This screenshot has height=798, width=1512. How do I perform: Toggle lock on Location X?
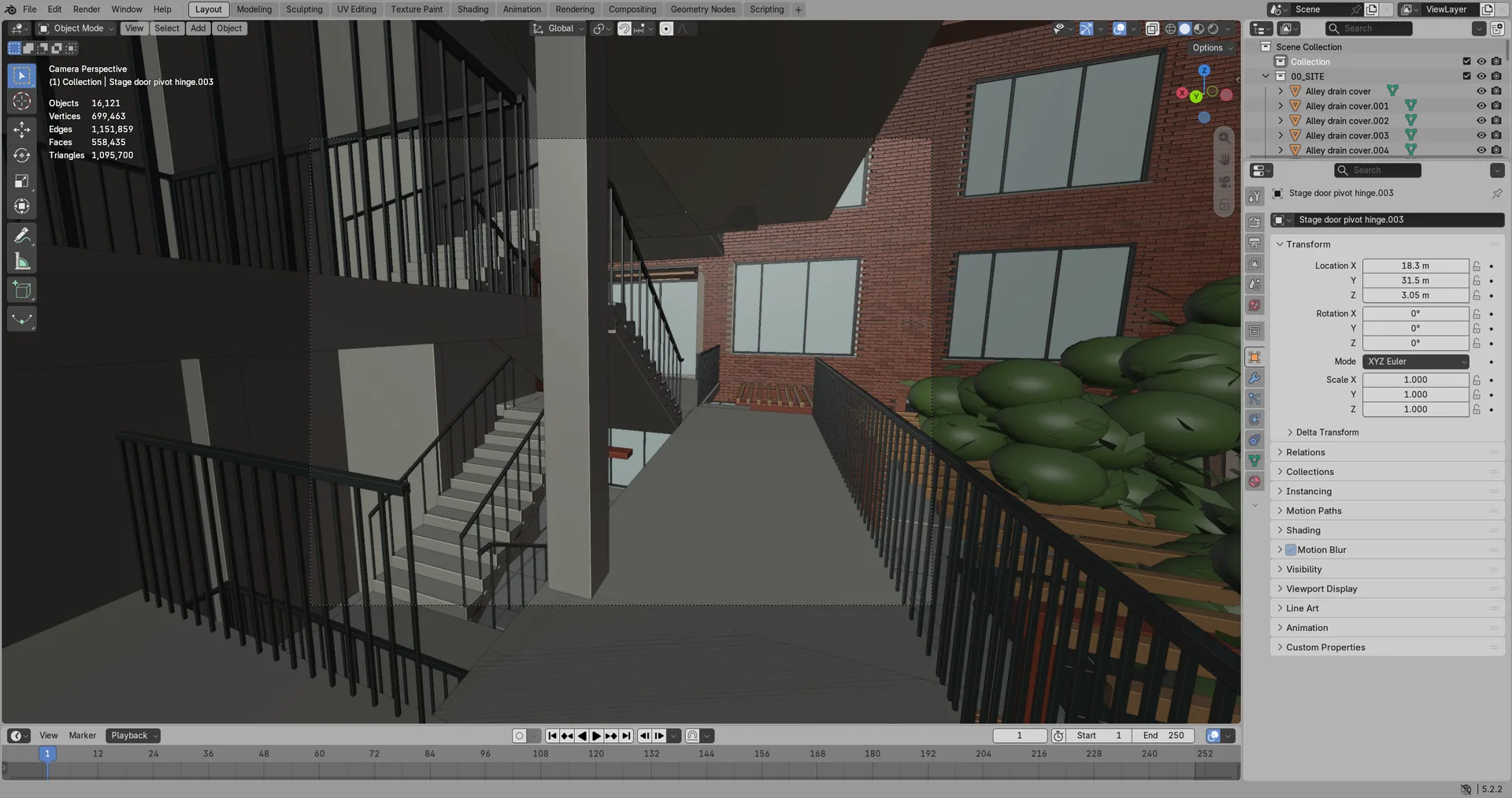pyautogui.click(x=1477, y=266)
